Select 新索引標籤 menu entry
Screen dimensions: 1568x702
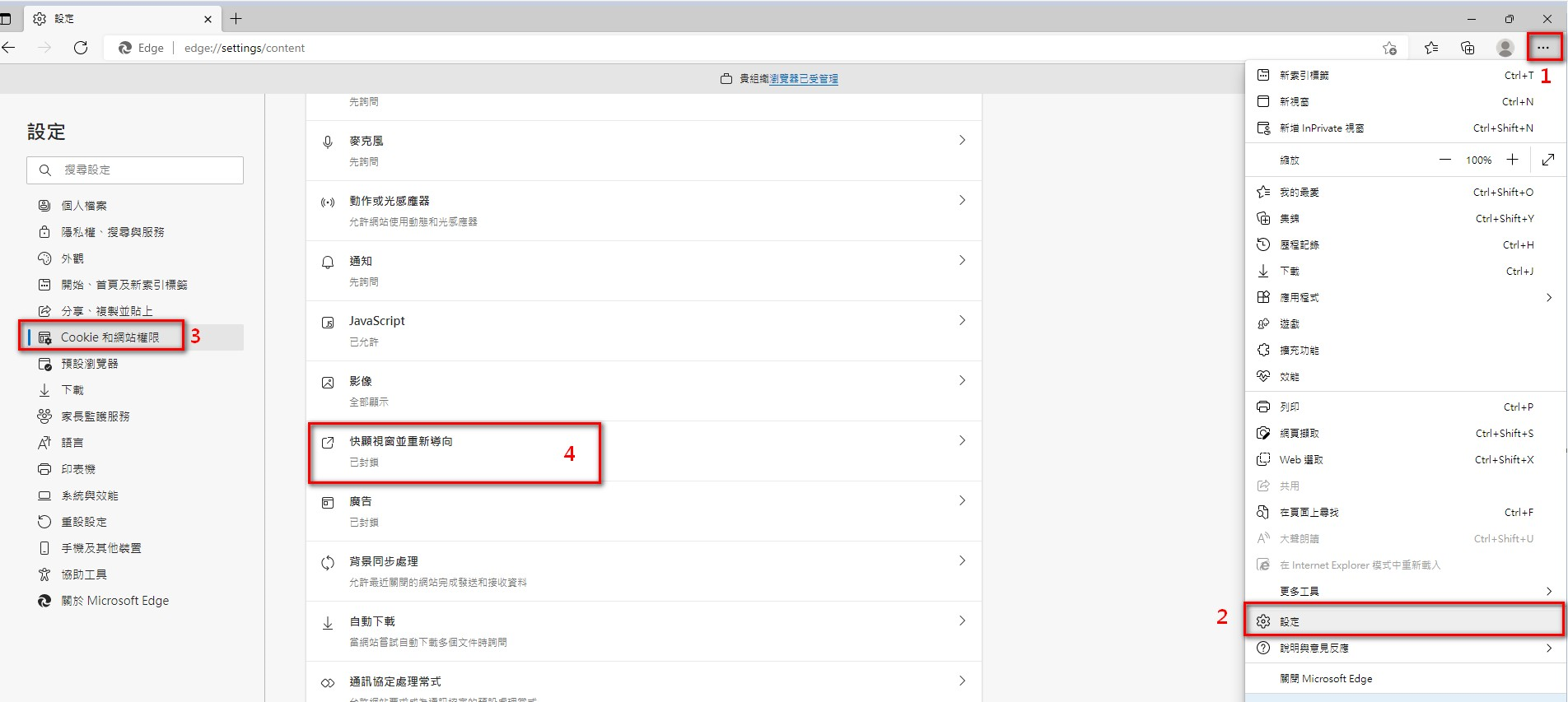[x=1404, y=75]
